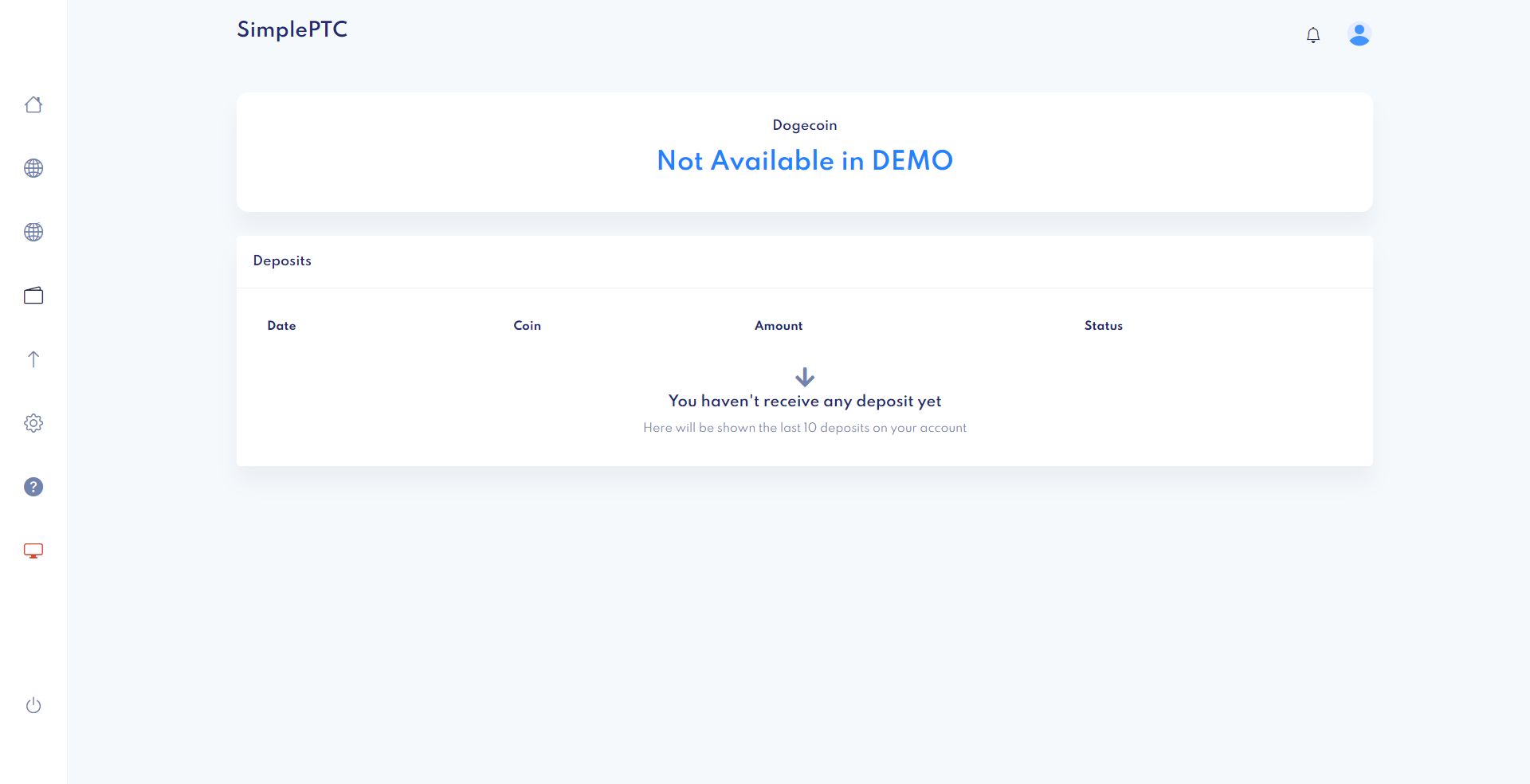Open the home dashboard icon
The height and width of the screenshot is (784, 1530).
click(x=33, y=104)
